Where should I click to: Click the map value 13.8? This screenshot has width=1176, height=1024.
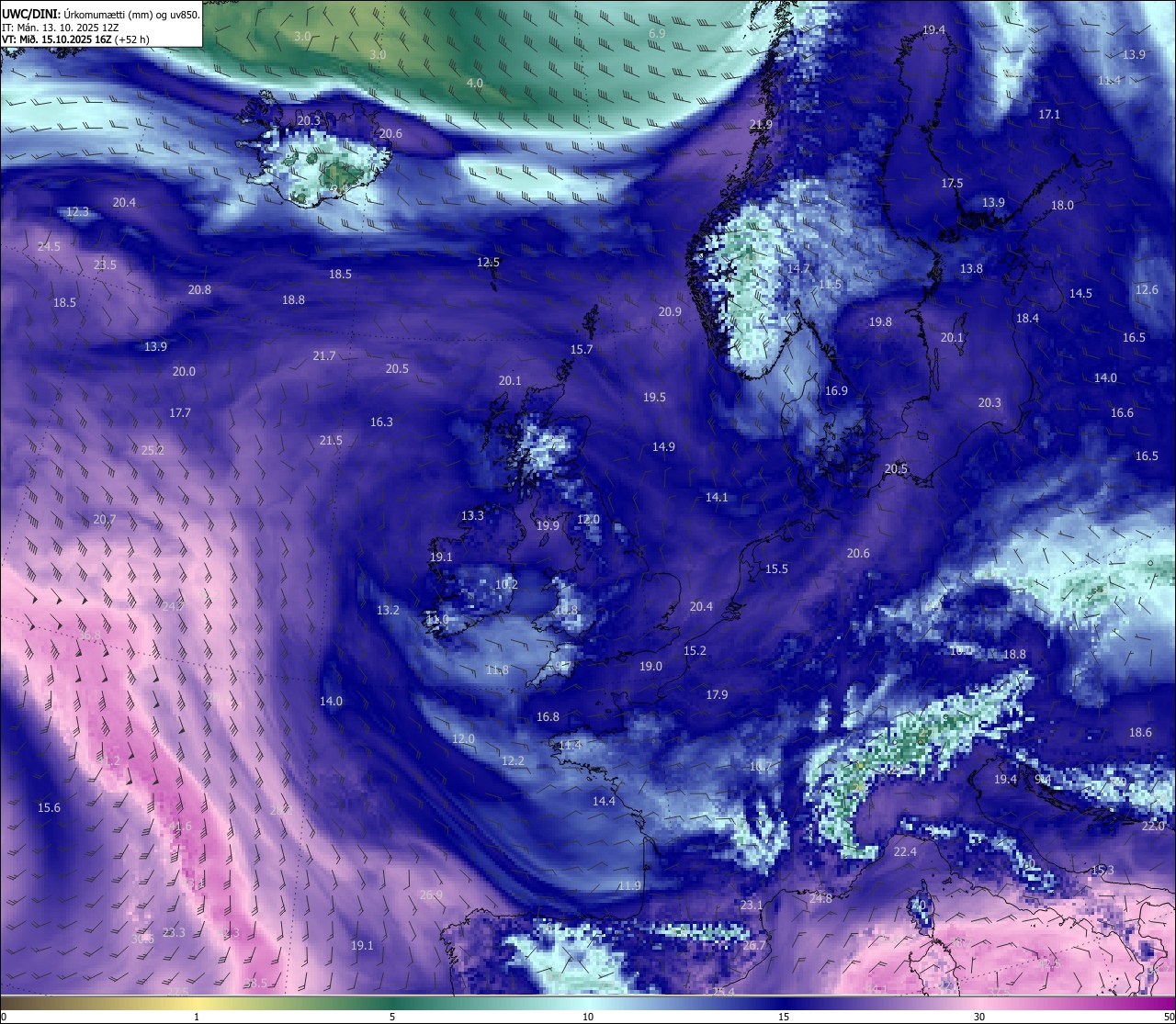pos(971,268)
